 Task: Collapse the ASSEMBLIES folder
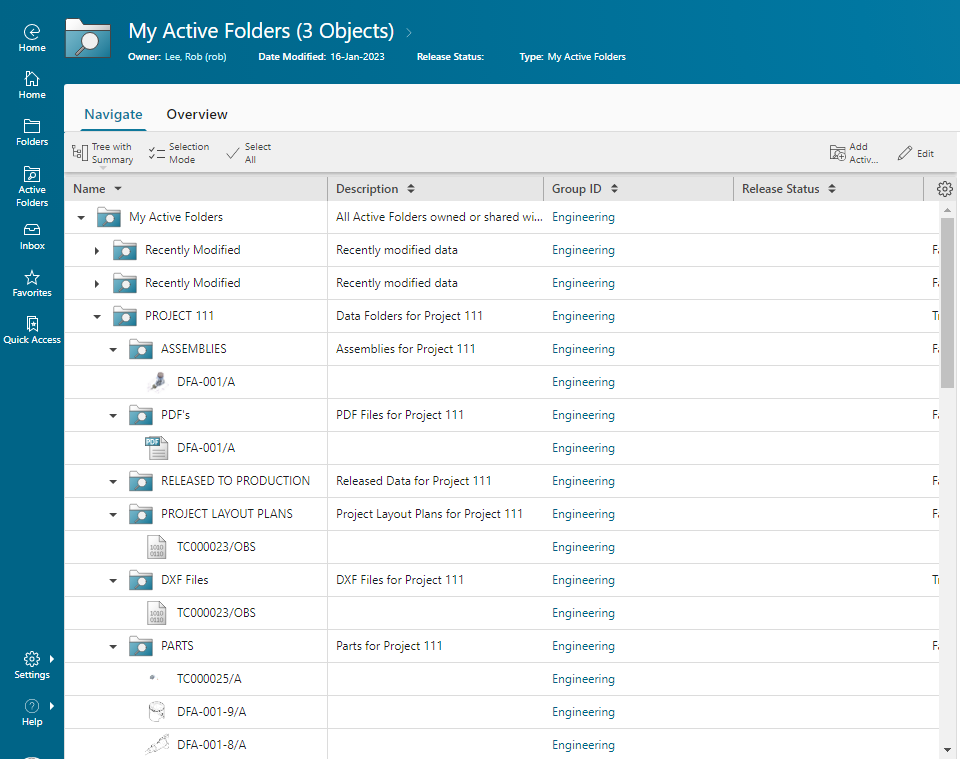pos(113,350)
